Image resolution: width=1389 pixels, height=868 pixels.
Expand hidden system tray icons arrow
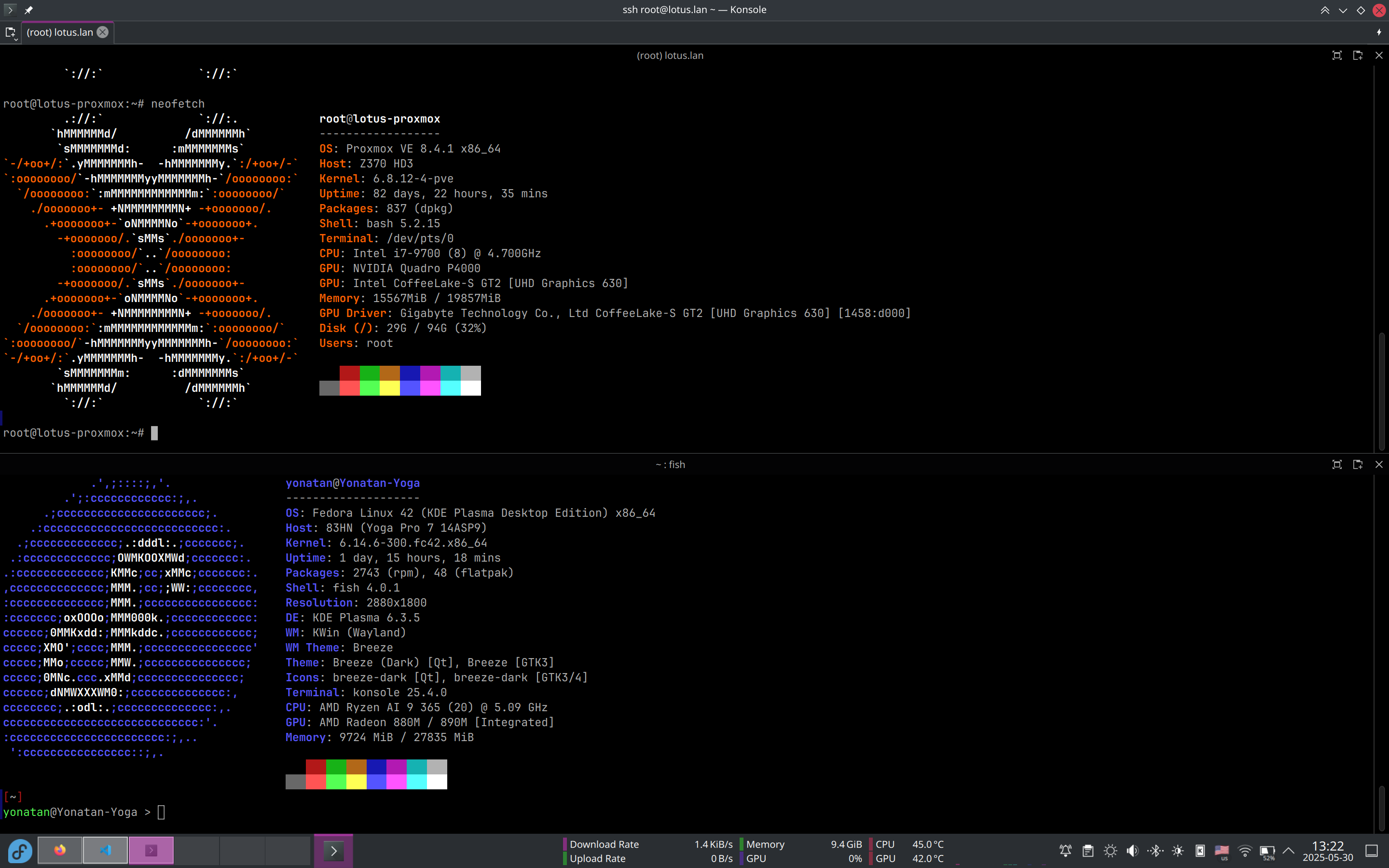click(1289, 851)
